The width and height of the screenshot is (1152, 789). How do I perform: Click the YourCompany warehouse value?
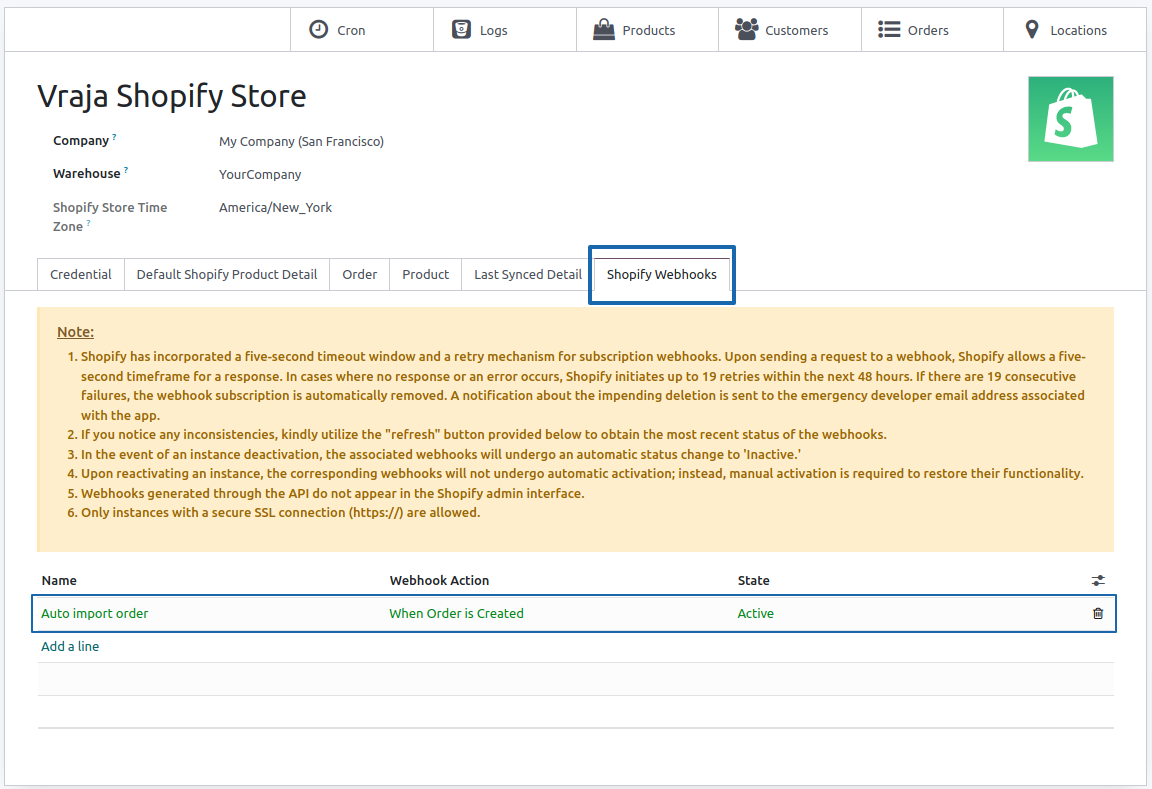(260, 174)
